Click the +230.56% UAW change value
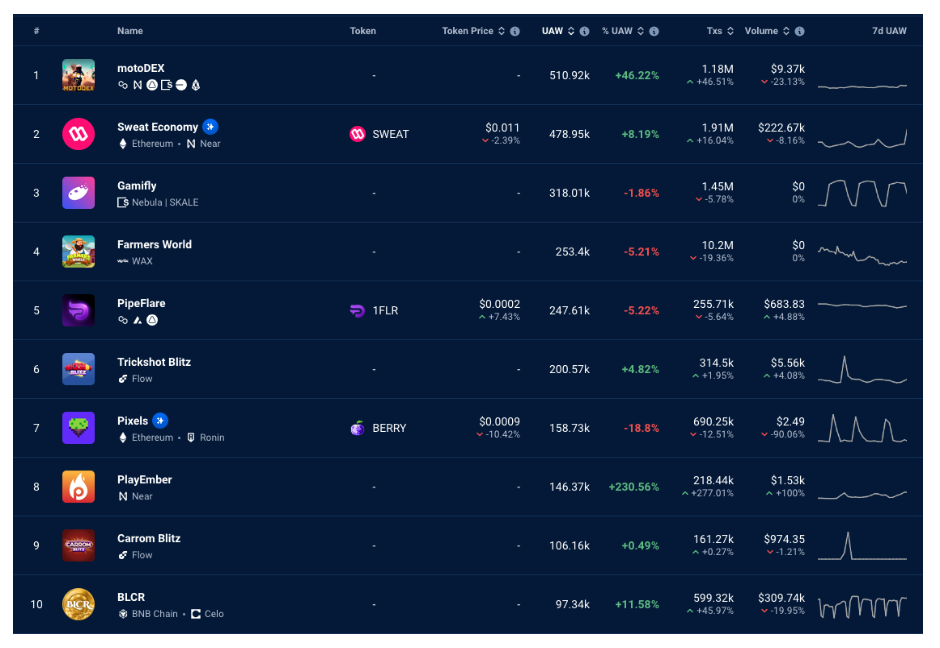940x648 pixels. click(x=634, y=487)
